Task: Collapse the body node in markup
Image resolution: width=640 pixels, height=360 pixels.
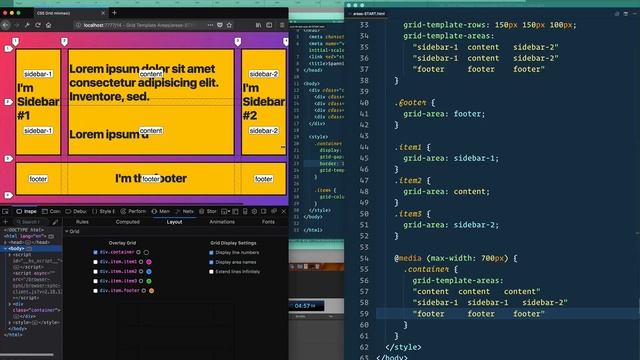Action: [x=6, y=248]
